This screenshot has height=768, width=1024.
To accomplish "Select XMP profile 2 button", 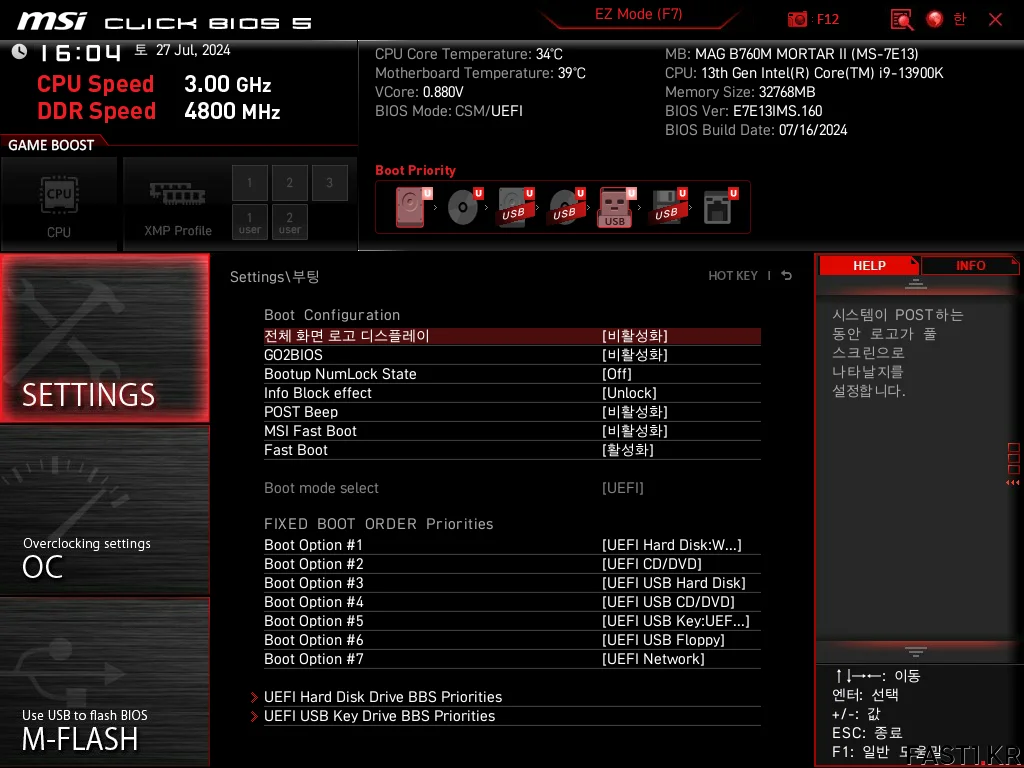I will tap(289, 183).
